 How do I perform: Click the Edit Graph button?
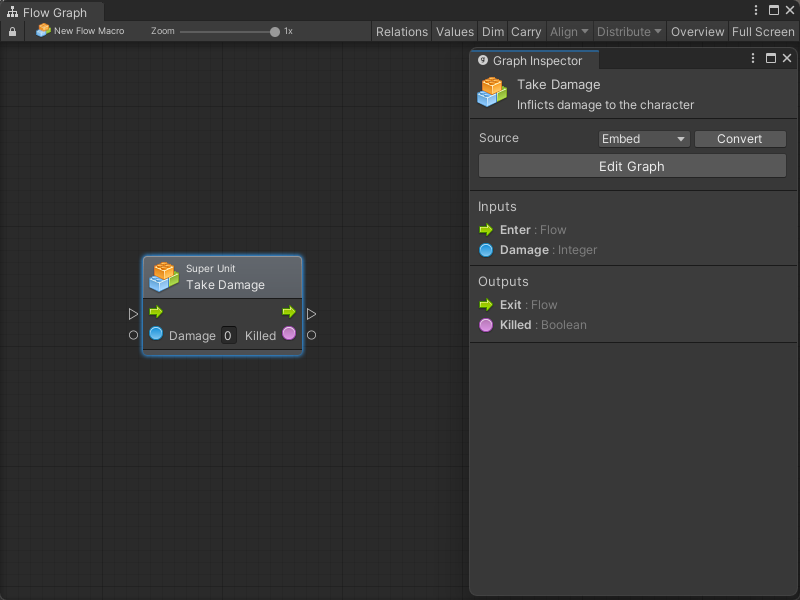pyautogui.click(x=632, y=166)
